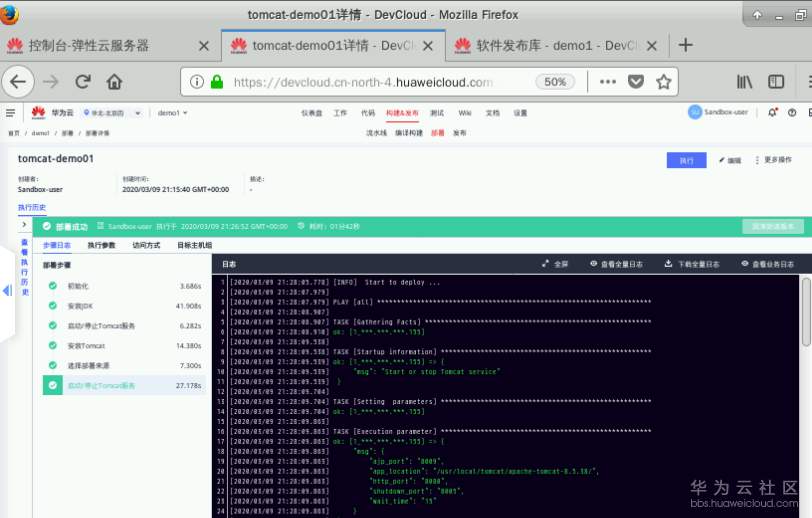Switch to 软件发布库 - demo1 browser tab
The image size is (812, 518).
coord(555,46)
